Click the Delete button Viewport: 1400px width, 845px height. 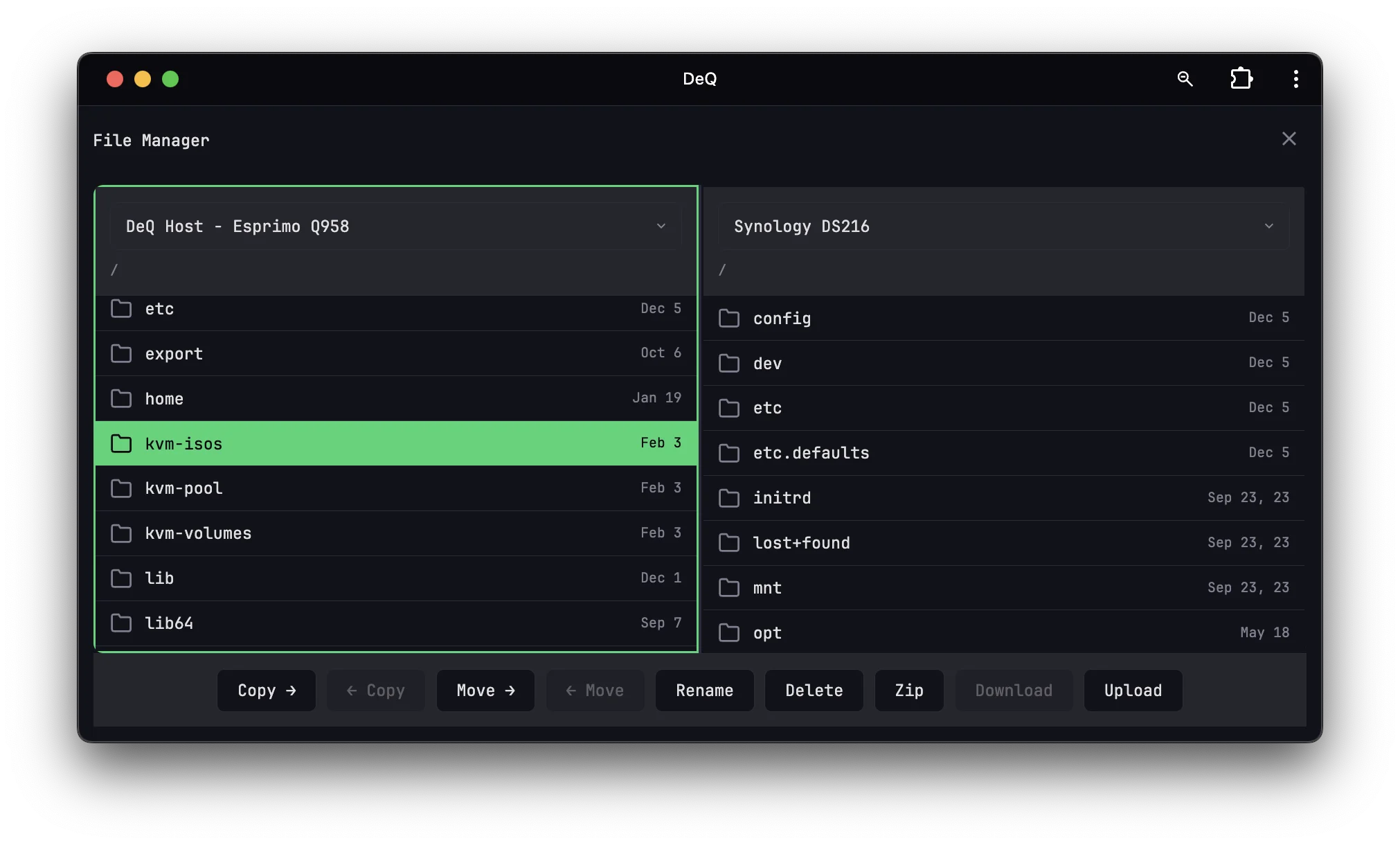coord(814,691)
